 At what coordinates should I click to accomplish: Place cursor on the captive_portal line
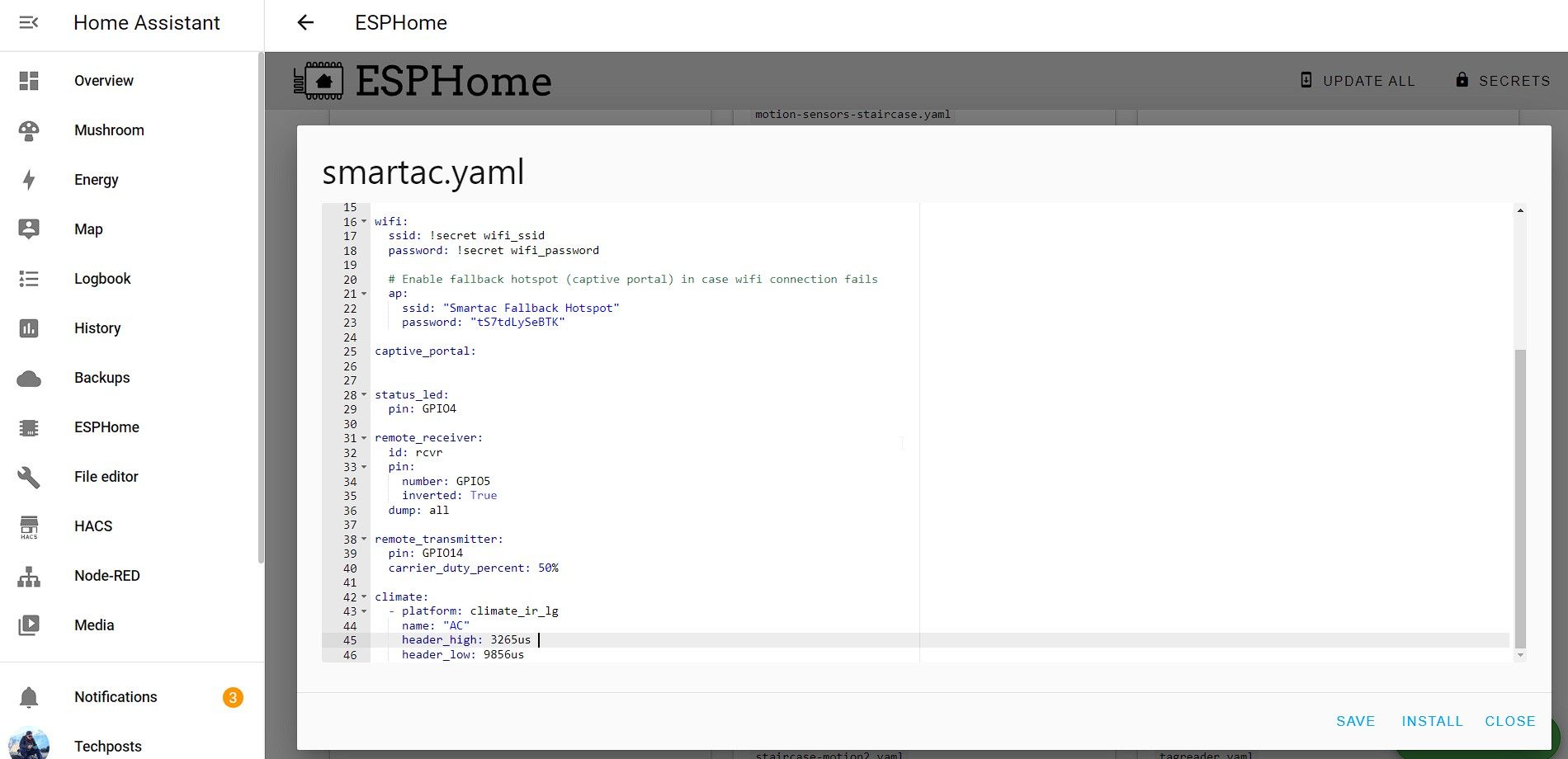coord(425,351)
